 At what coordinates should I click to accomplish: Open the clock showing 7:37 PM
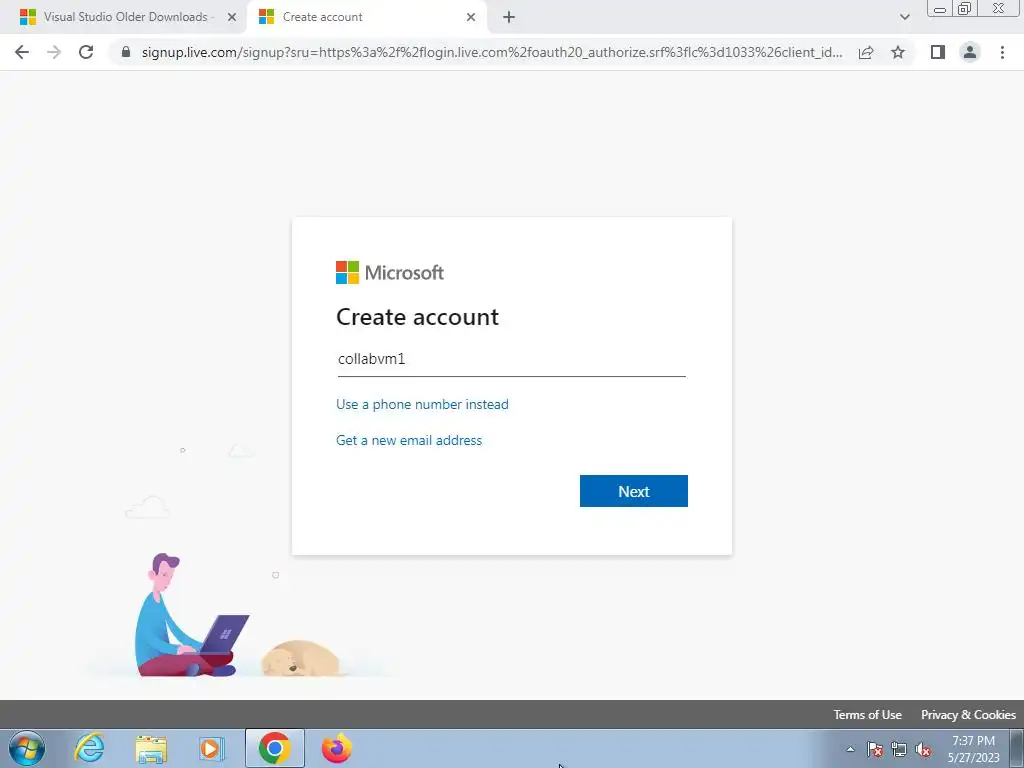(x=973, y=749)
